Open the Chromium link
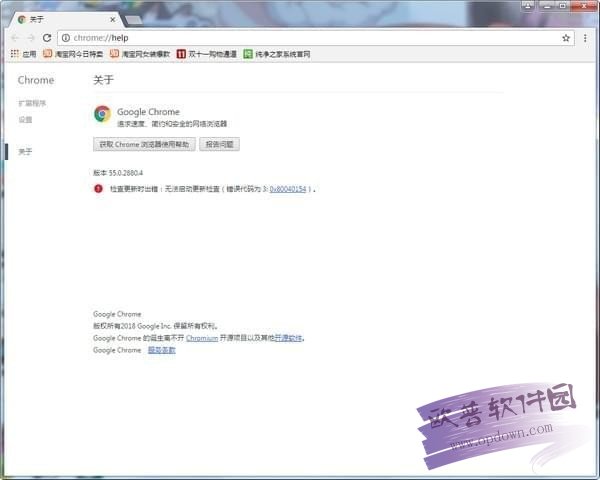Image resolution: width=600 pixels, height=480 pixels. click(x=202, y=338)
